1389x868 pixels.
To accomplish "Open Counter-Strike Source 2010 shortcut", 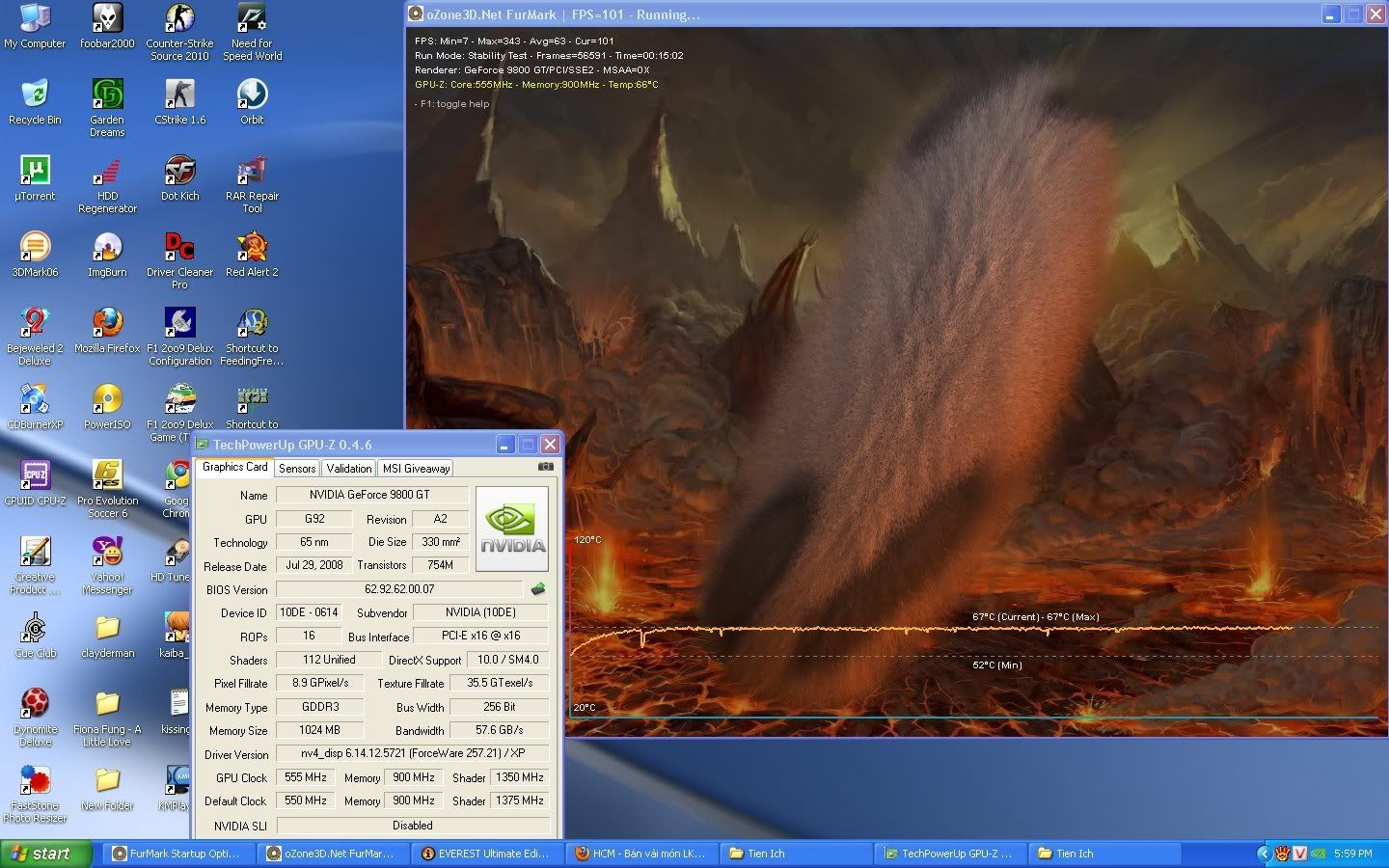I will [x=179, y=33].
